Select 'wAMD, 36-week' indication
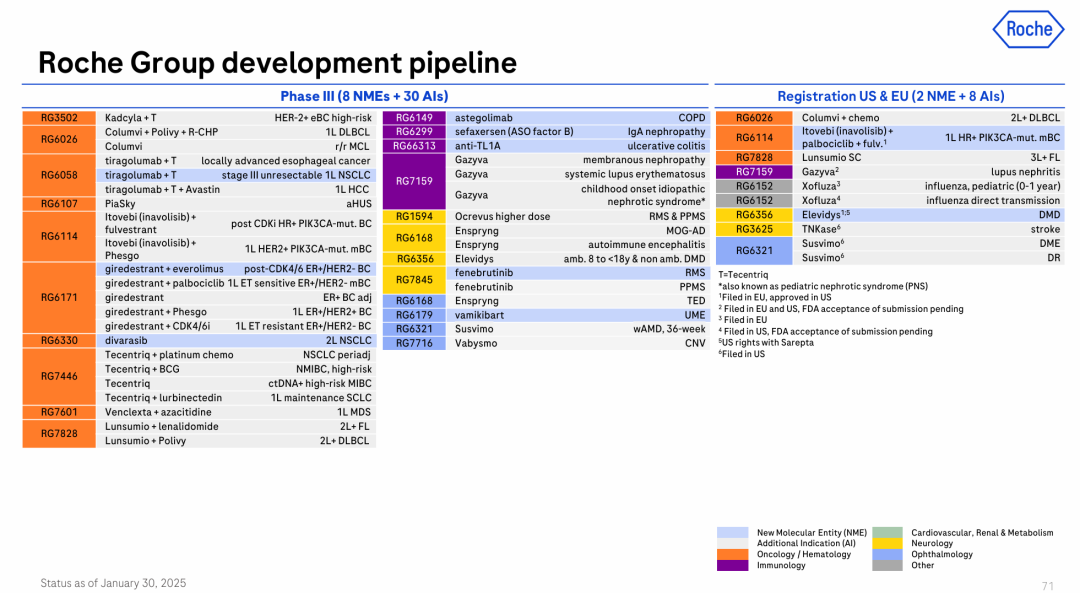 tap(669, 329)
